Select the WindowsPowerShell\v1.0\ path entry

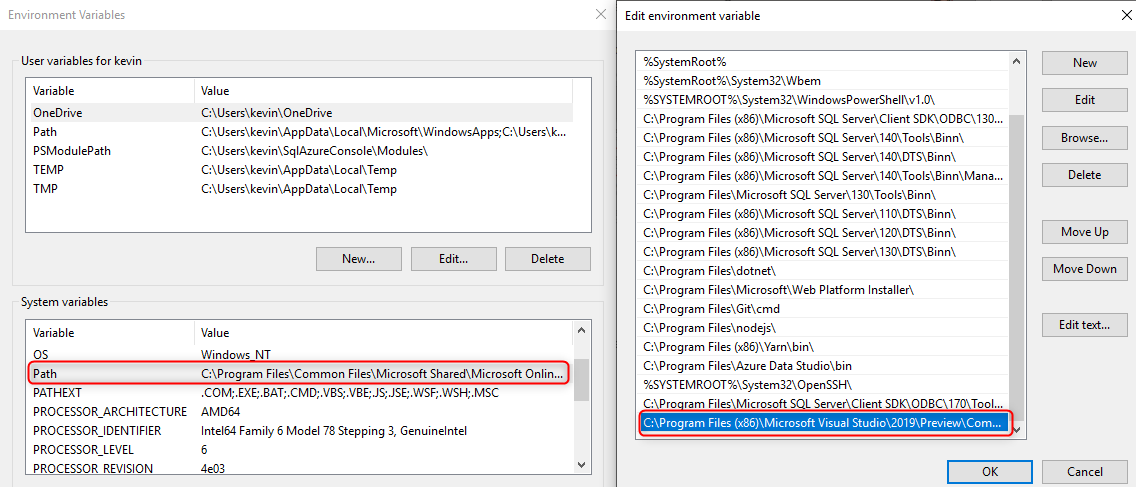point(822,99)
